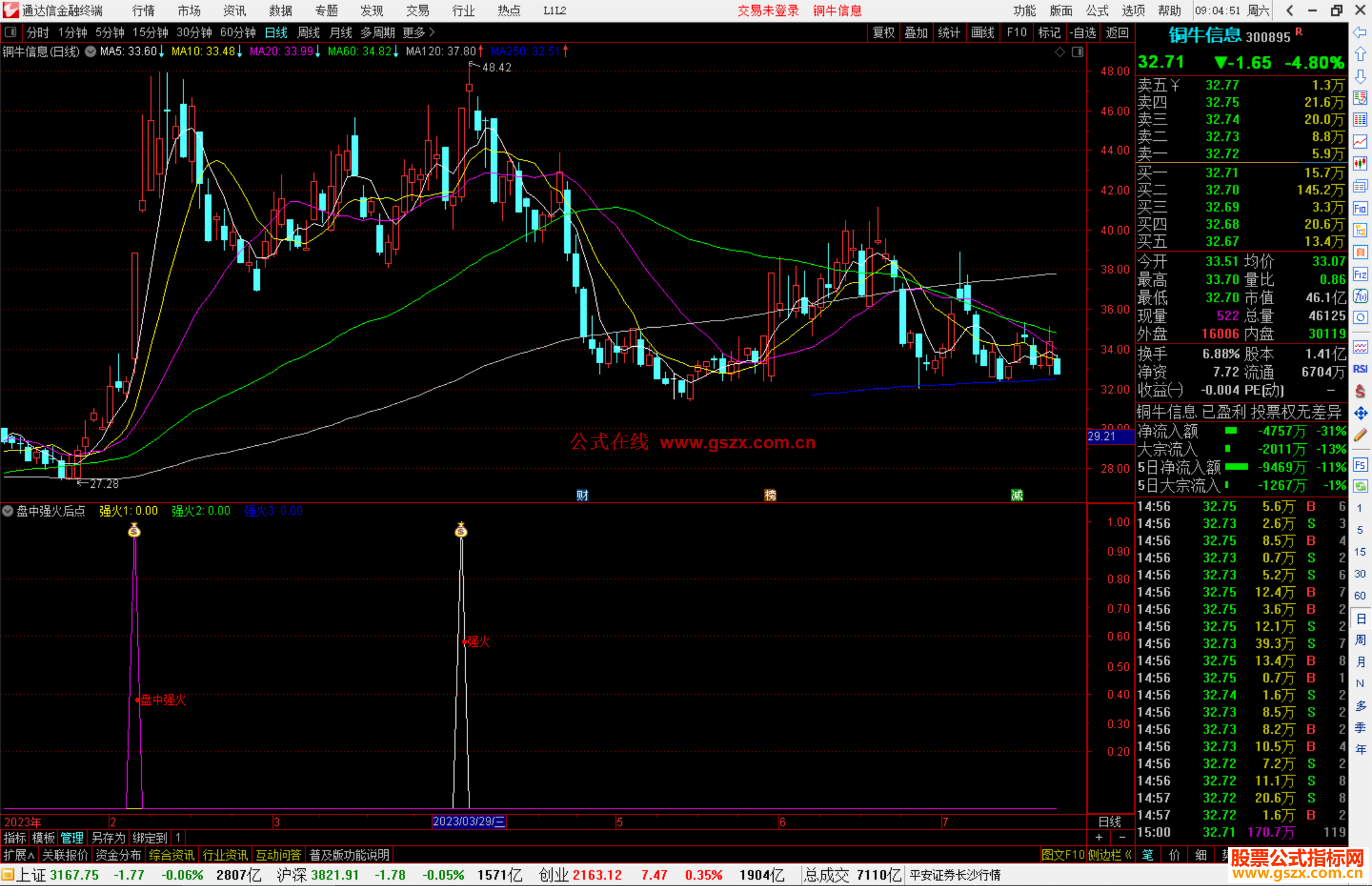This screenshot has height=886, width=1372.
Task: Open the RSI indicator from sidebar
Action: [x=1360, y=369]
